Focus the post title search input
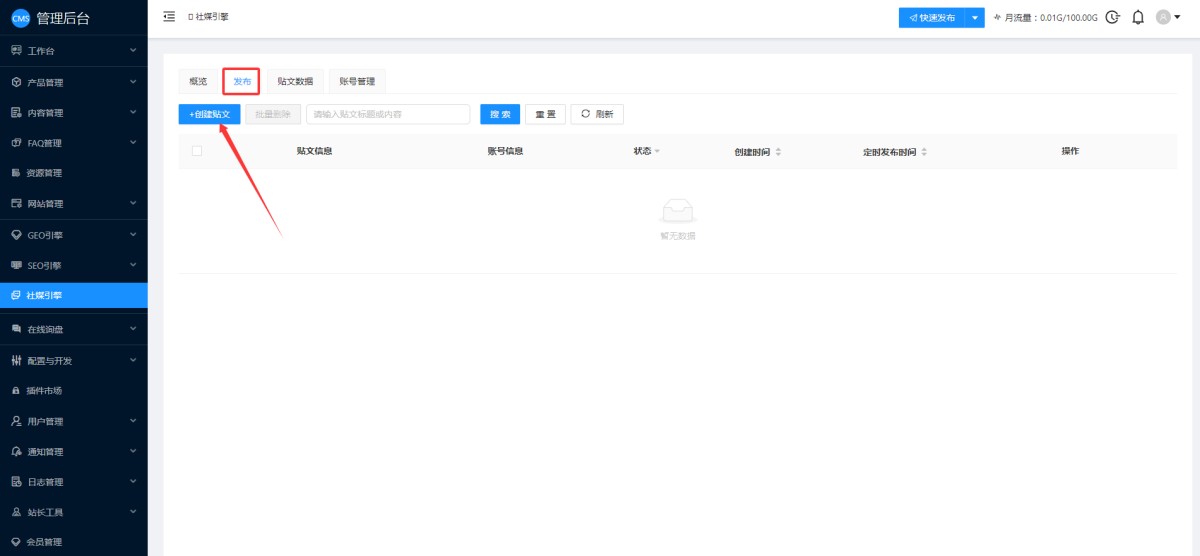The image size is (1200, 556). click(388, 114)
